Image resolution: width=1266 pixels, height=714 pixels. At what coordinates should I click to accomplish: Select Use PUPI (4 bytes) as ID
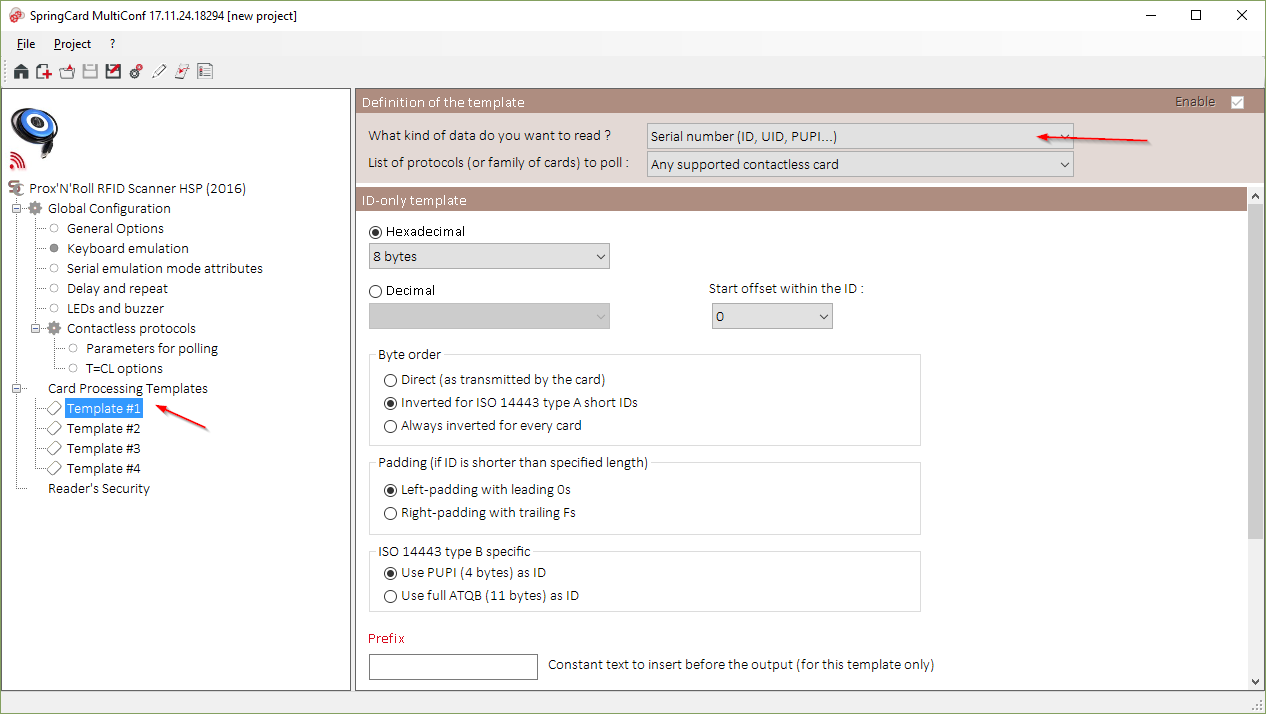tap(391, 573)
